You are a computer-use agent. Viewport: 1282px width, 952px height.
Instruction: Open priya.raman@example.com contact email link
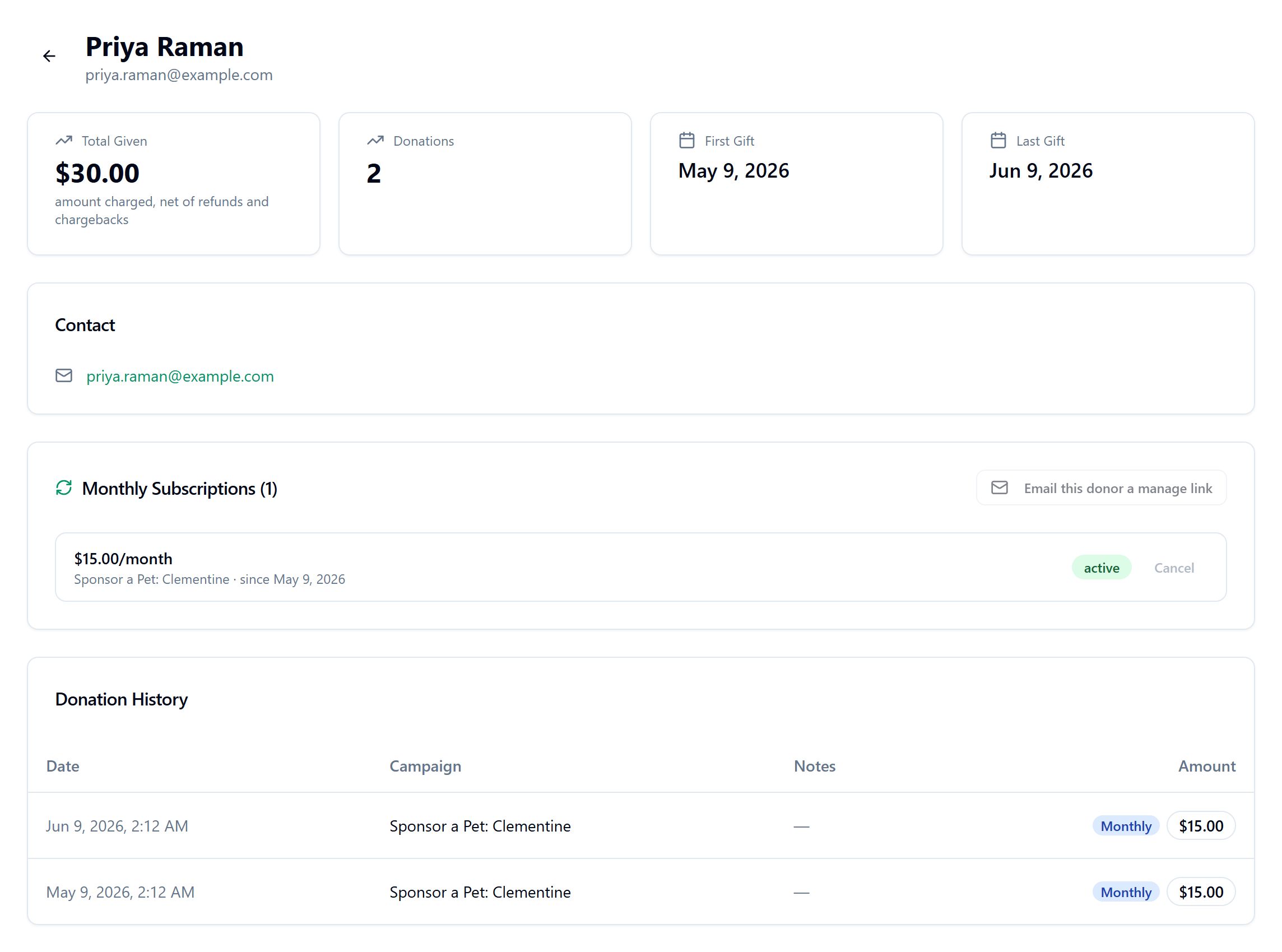coord(180,376)
